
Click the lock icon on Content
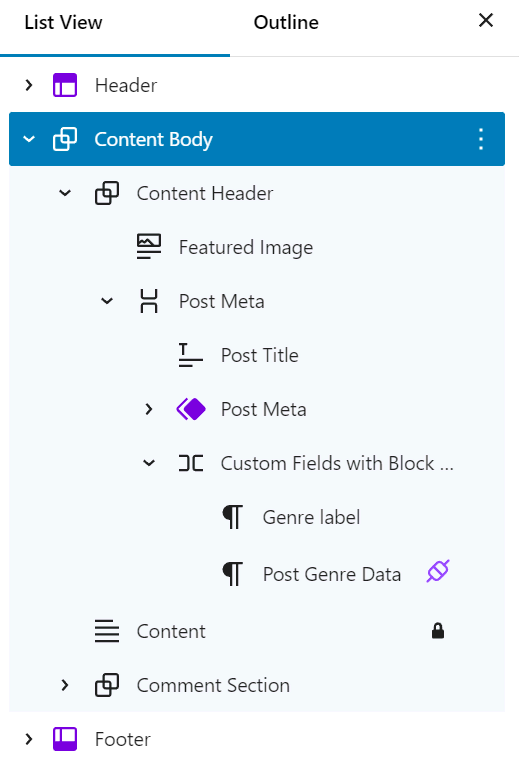[x=438, y=631]
